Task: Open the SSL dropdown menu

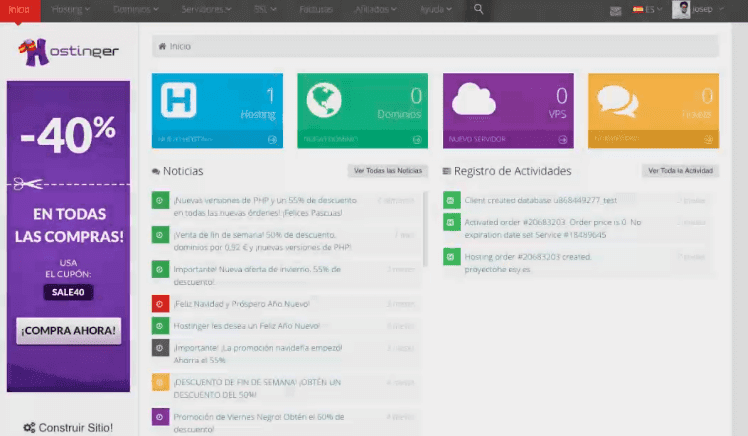Action: tap(265, 10)
